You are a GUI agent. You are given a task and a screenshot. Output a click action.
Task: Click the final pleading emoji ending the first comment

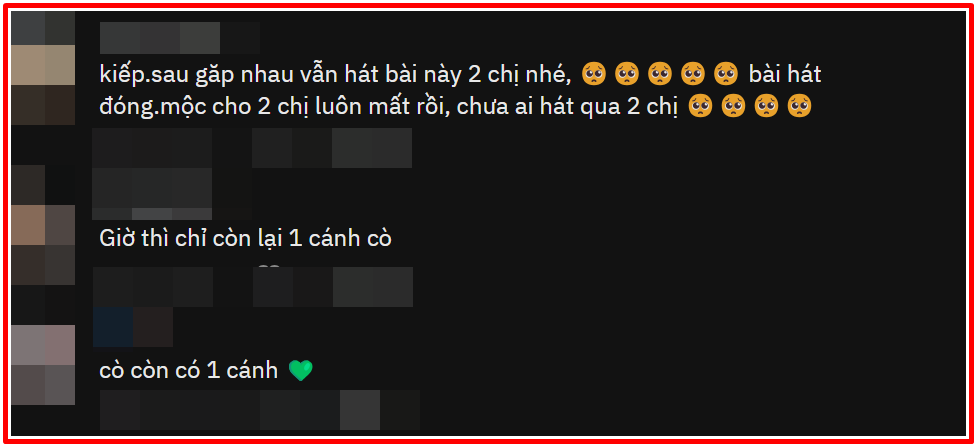[799, 107]
